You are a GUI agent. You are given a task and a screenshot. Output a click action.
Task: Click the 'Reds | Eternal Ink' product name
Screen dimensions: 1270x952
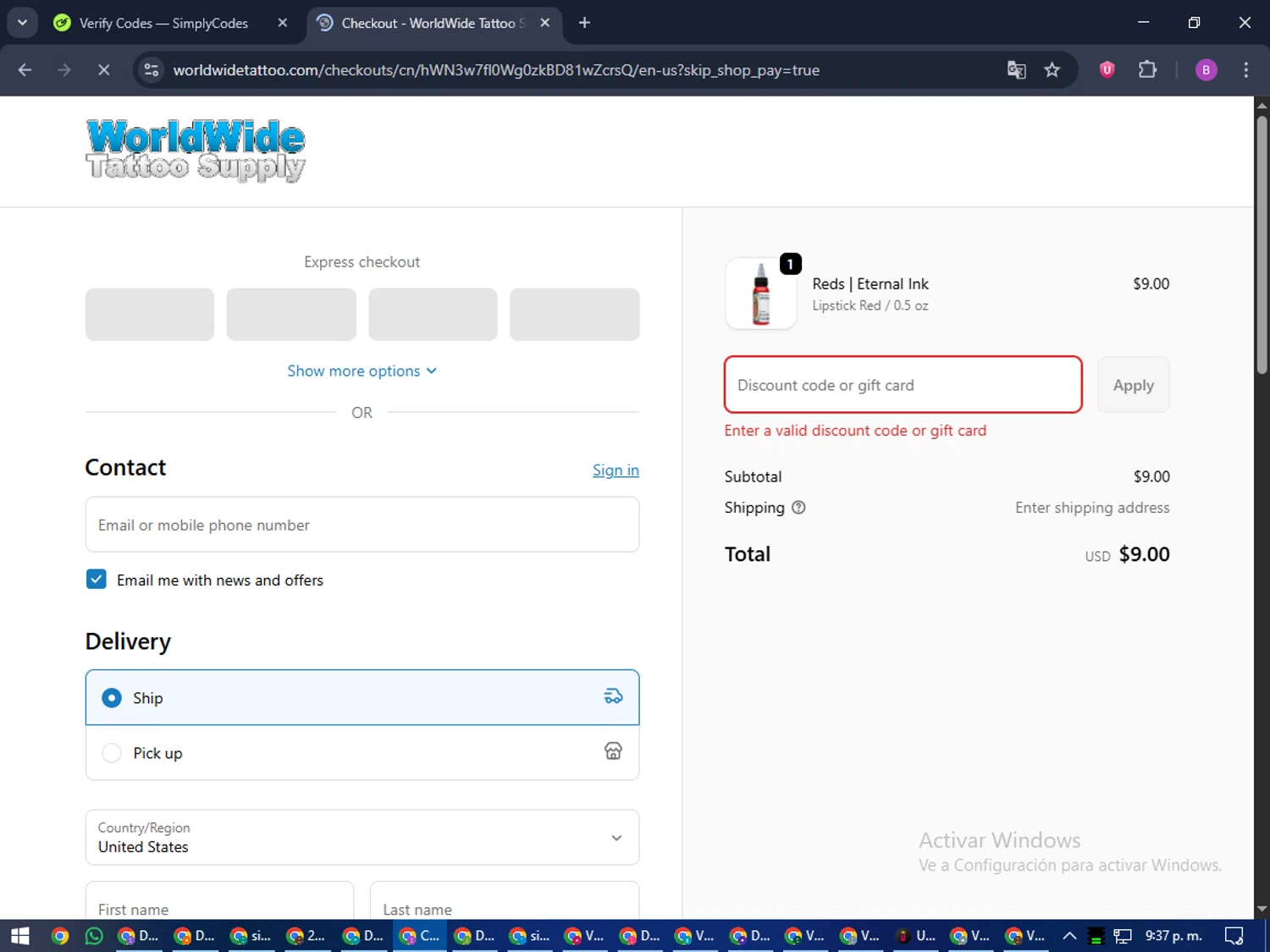[870, 284]
